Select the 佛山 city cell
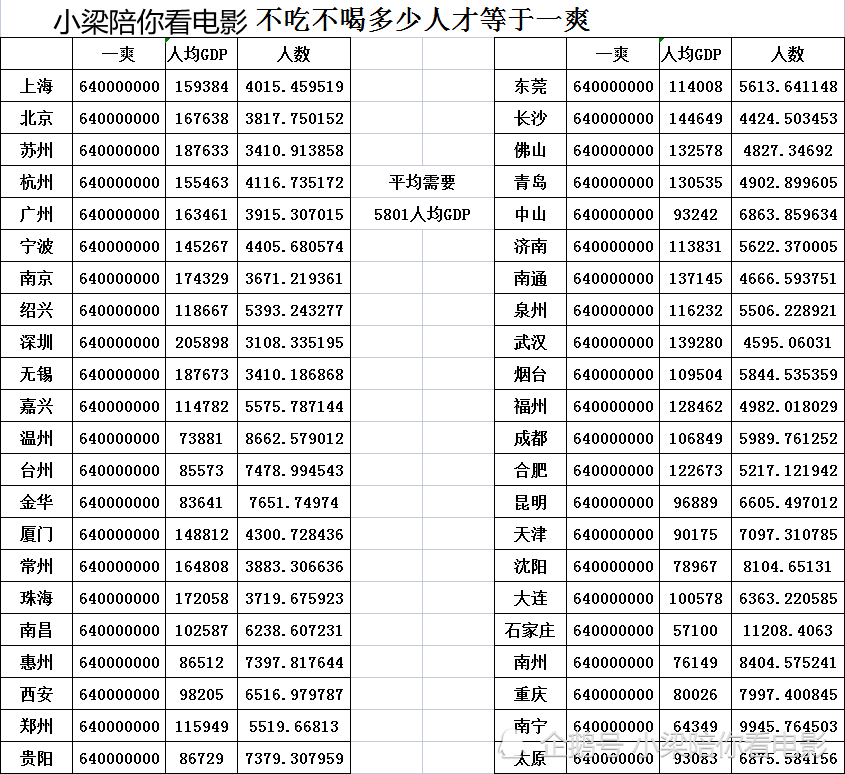Screen dimensions: 845x774 click(530, 150)
